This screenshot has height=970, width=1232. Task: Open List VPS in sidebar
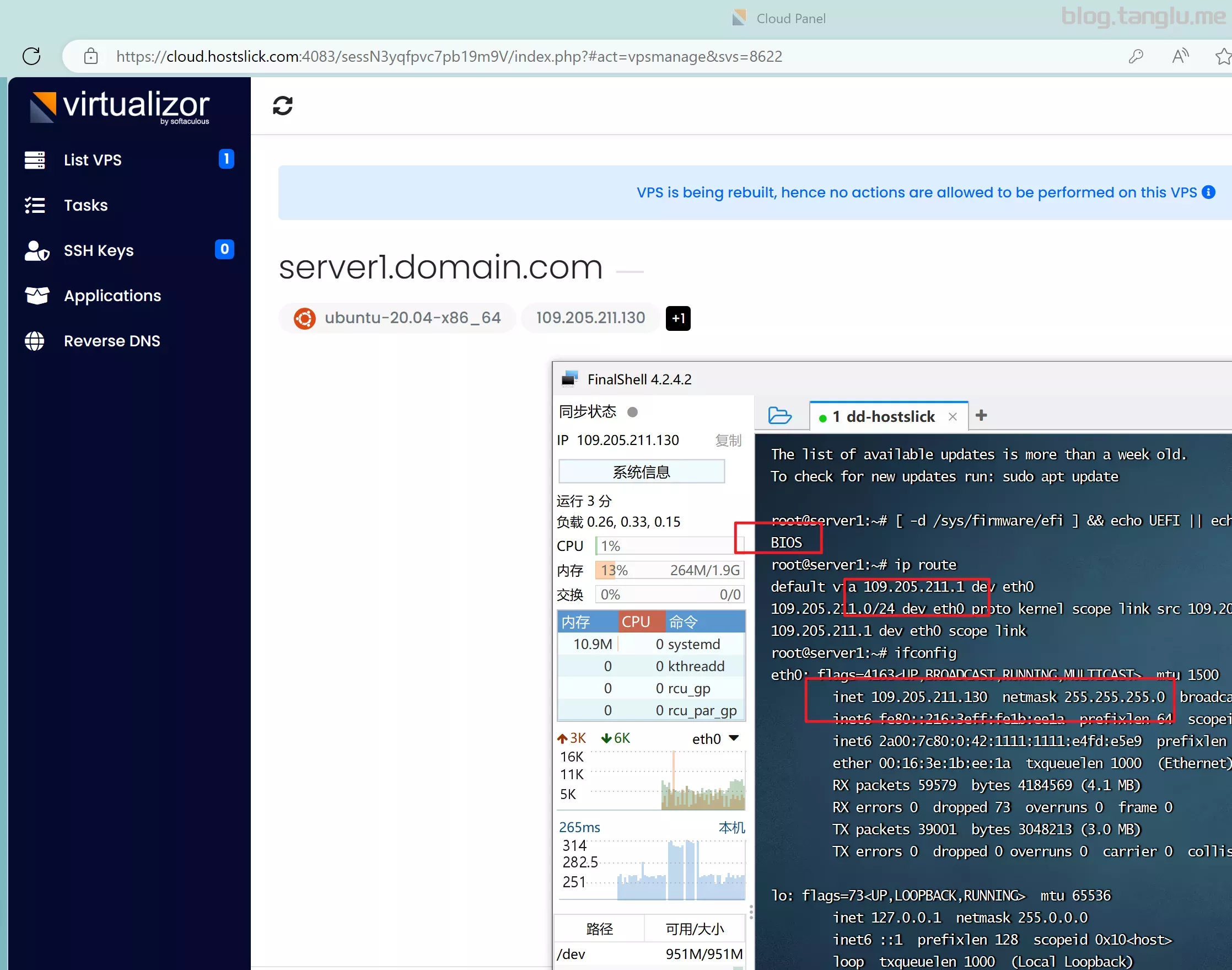[x=130, y=159]
